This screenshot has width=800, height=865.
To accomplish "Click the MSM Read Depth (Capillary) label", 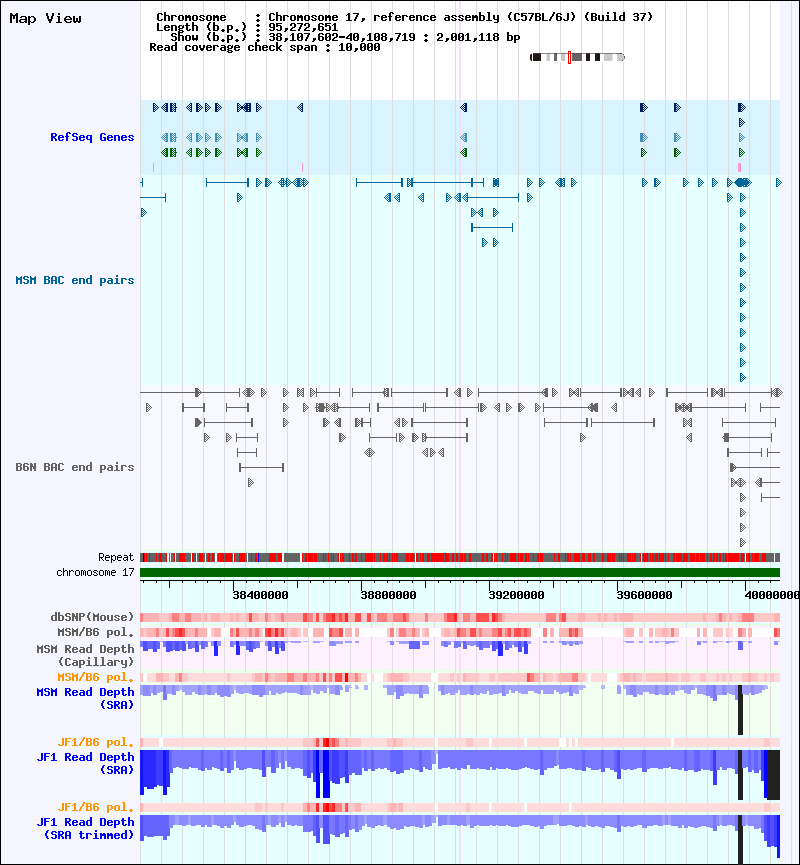I will point(86,655).
